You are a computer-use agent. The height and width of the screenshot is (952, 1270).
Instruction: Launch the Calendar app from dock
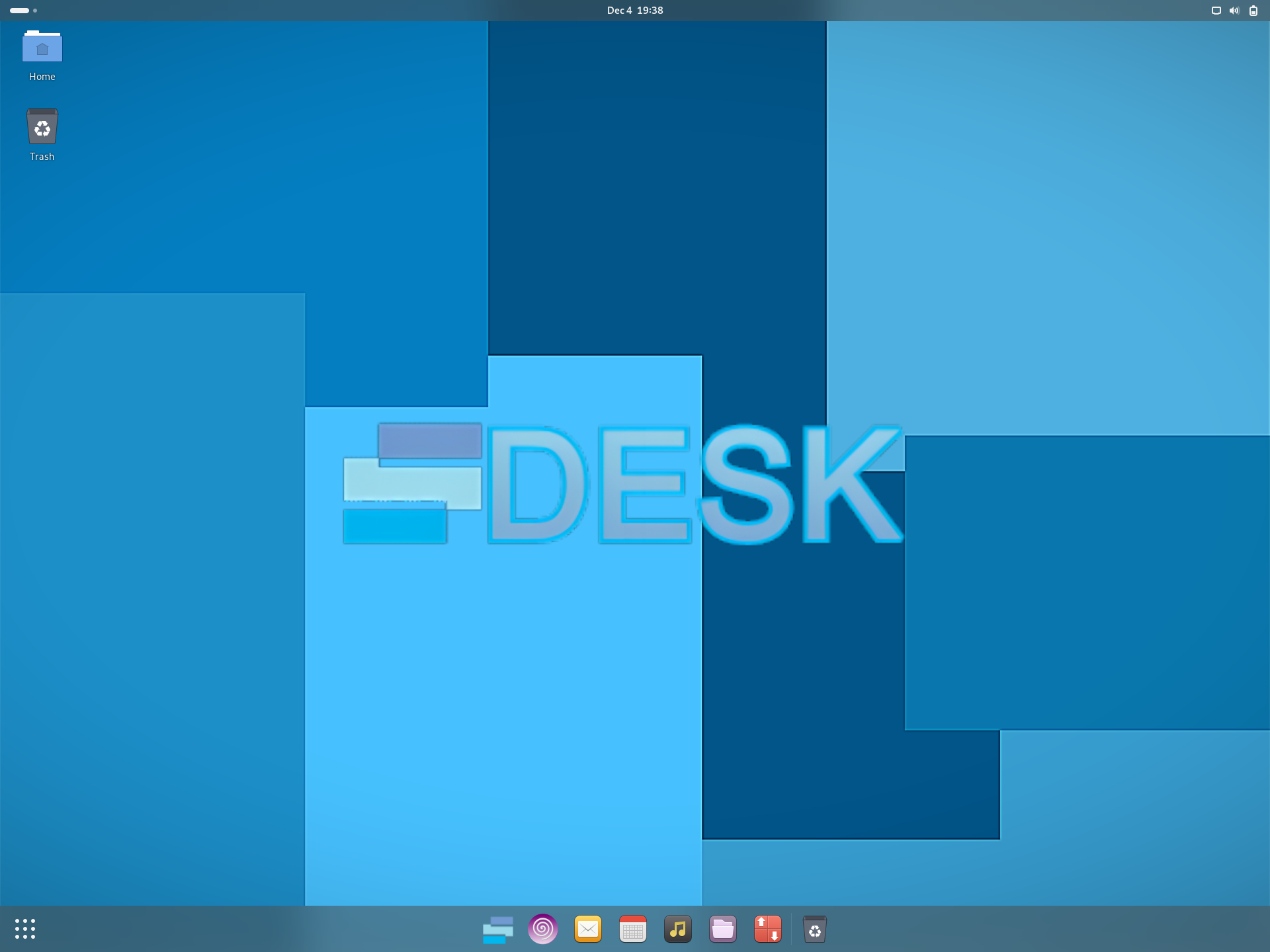[633, 929]
